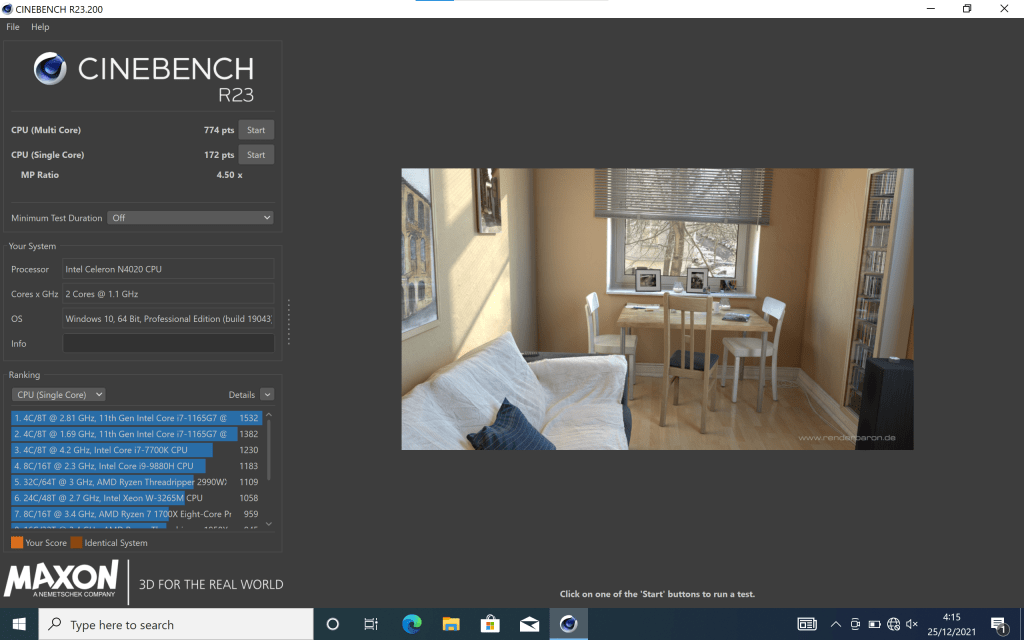Open File Explorer from taskbar
The width and height of the screenshot is (1024, 640).
451,624
